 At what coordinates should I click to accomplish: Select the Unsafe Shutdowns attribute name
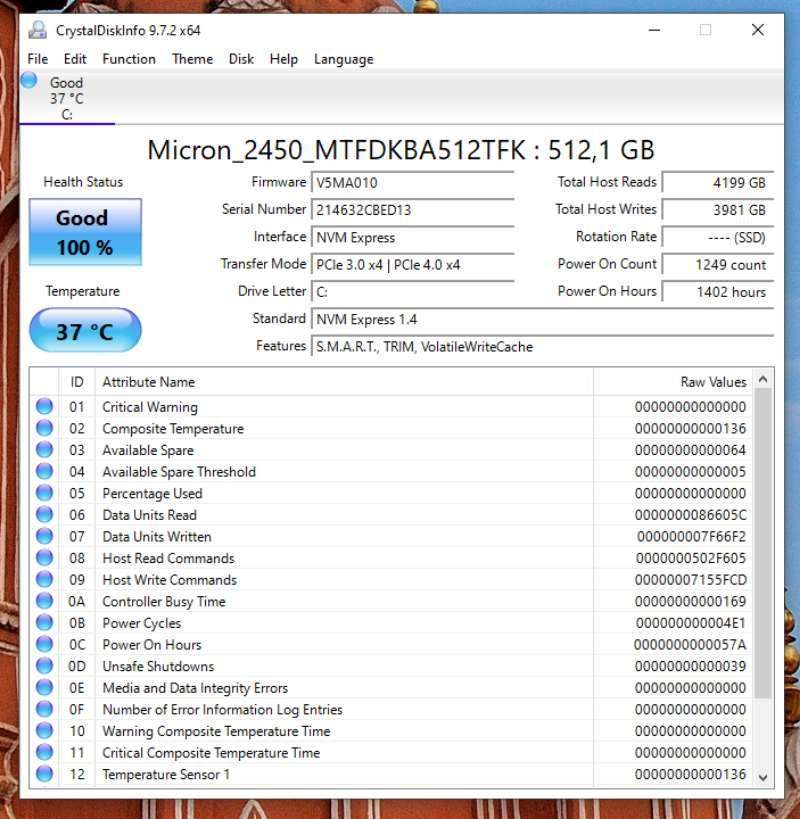(158, 666)
